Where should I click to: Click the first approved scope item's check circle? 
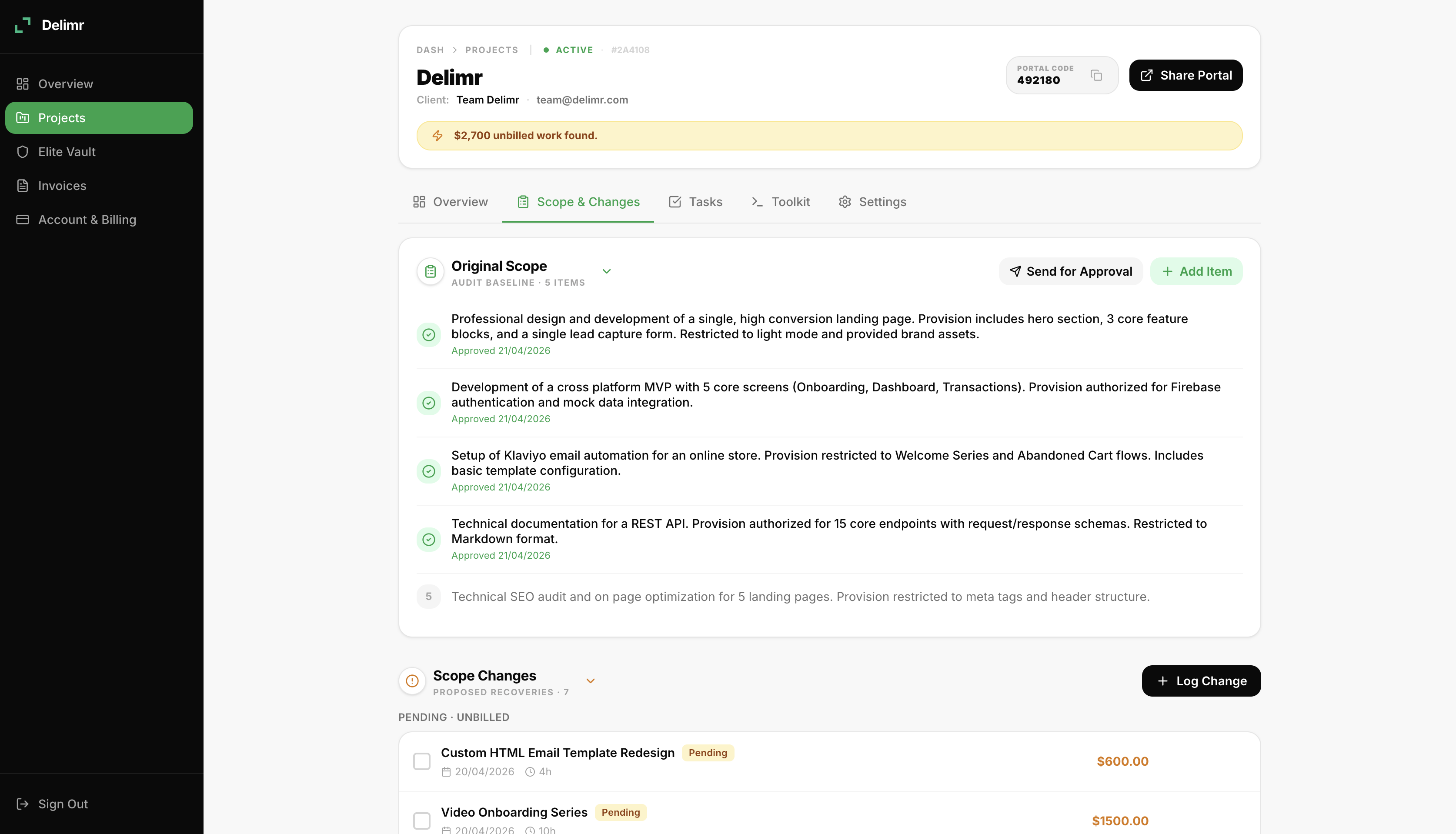coord(428,334)
